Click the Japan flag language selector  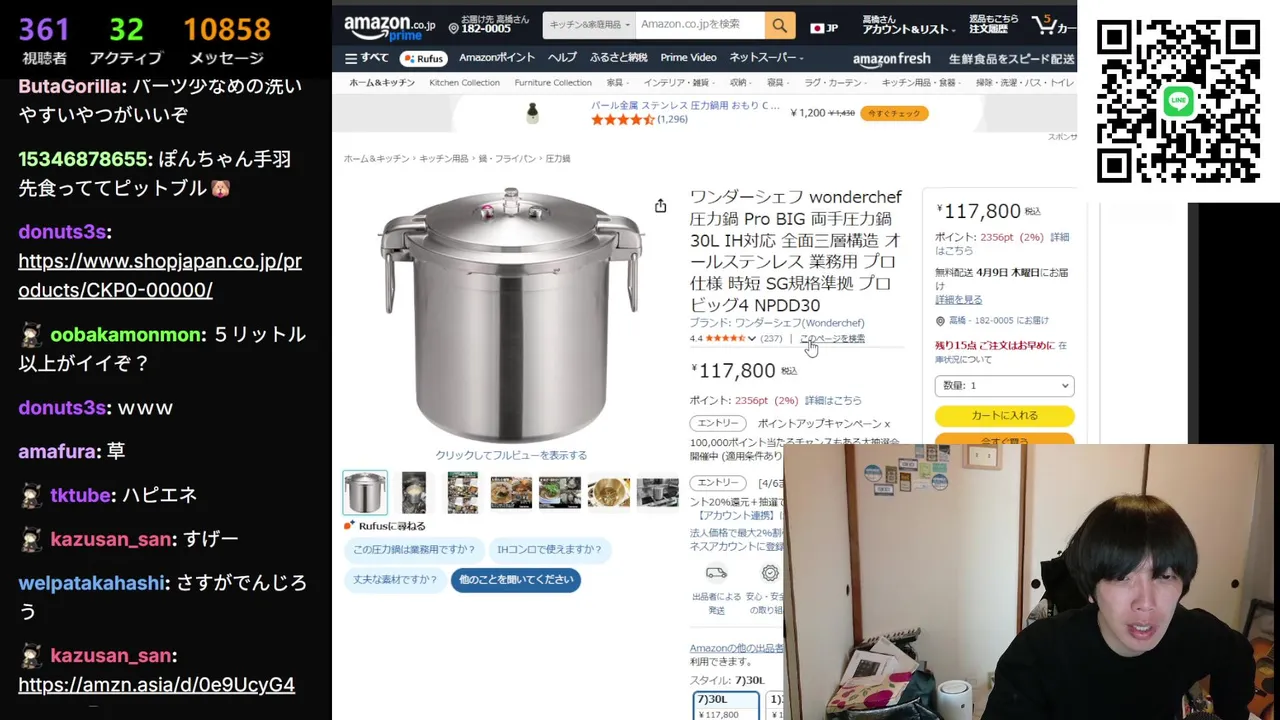pyautogui.click(x=824, y=28)
